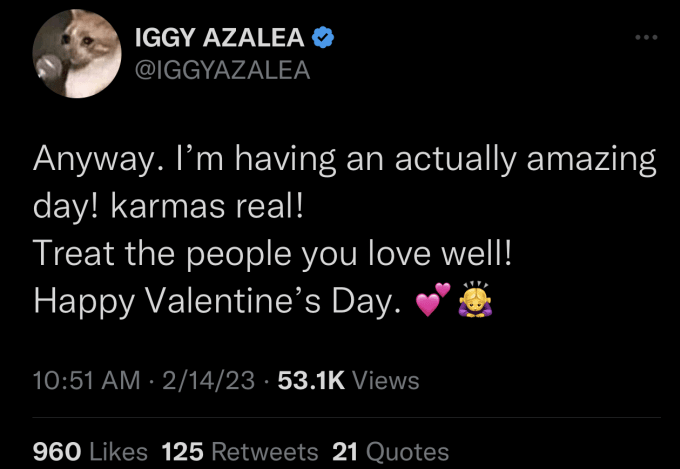The height and width of the screenshot is (469, 680).
Task: Click the 10:51 AM timestamp
Action: [x=87, y=380]
